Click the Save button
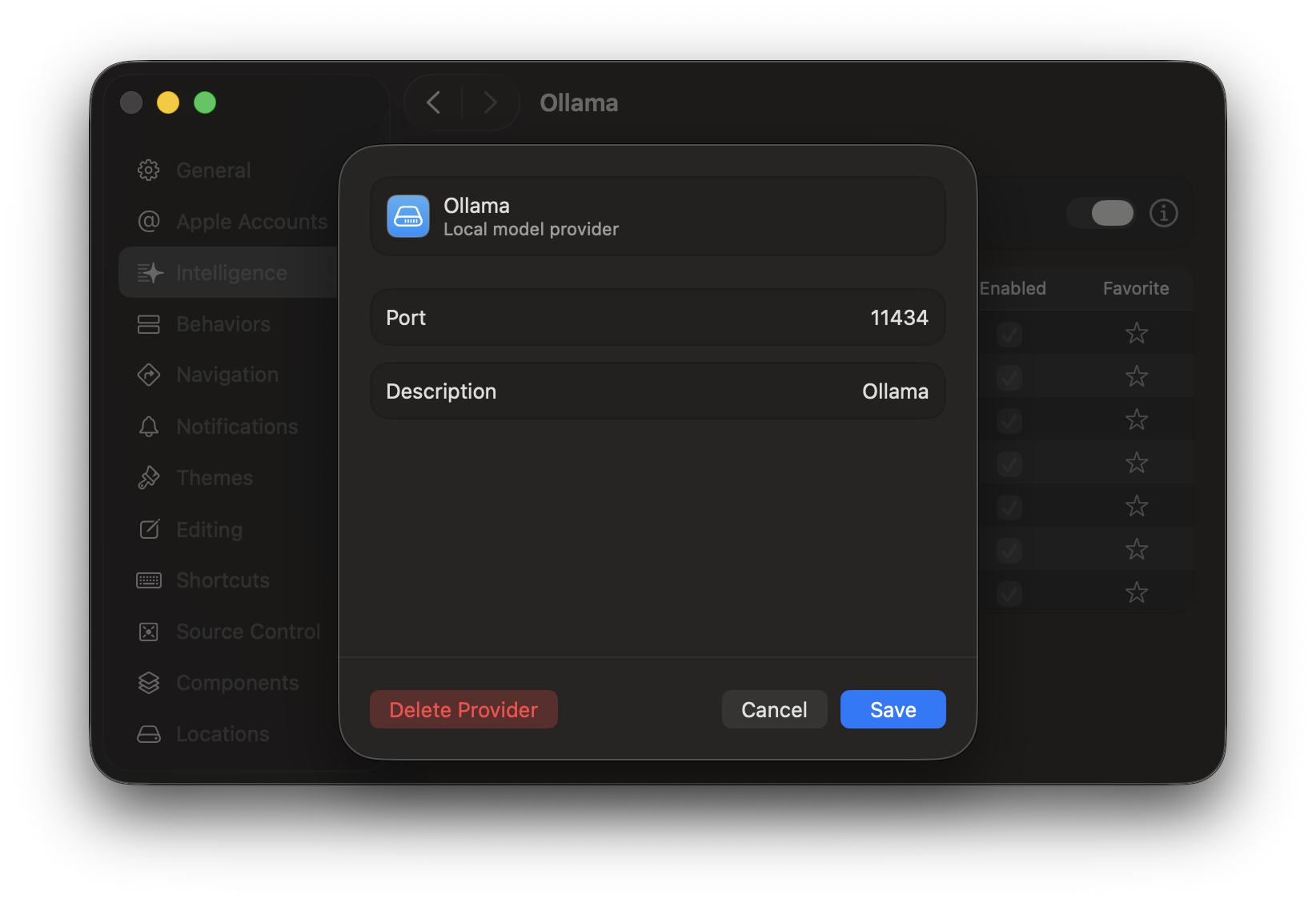Screen dimensions: 1316x903 893,709
